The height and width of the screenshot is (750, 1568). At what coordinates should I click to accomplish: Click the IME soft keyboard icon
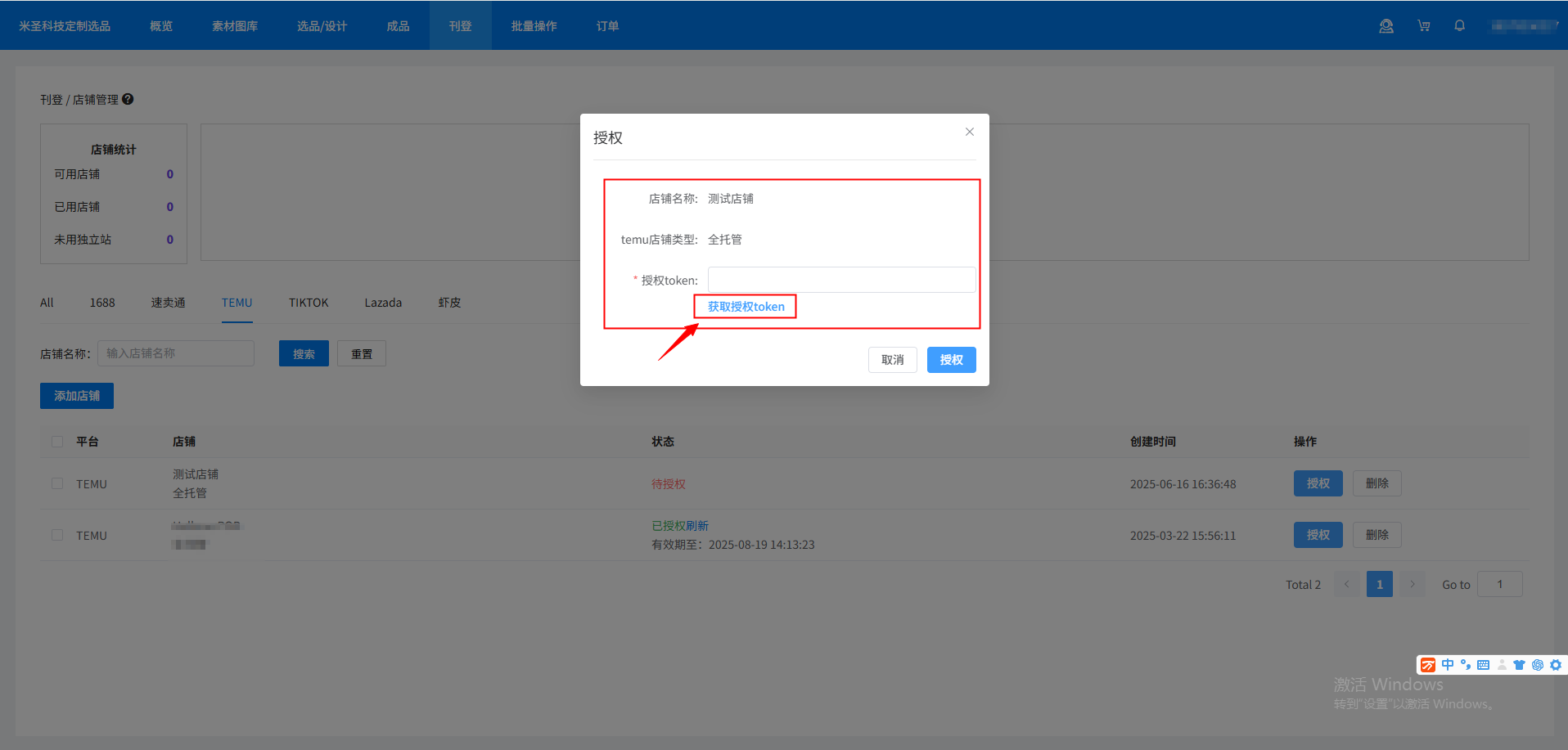click(x=1483, y=665)
